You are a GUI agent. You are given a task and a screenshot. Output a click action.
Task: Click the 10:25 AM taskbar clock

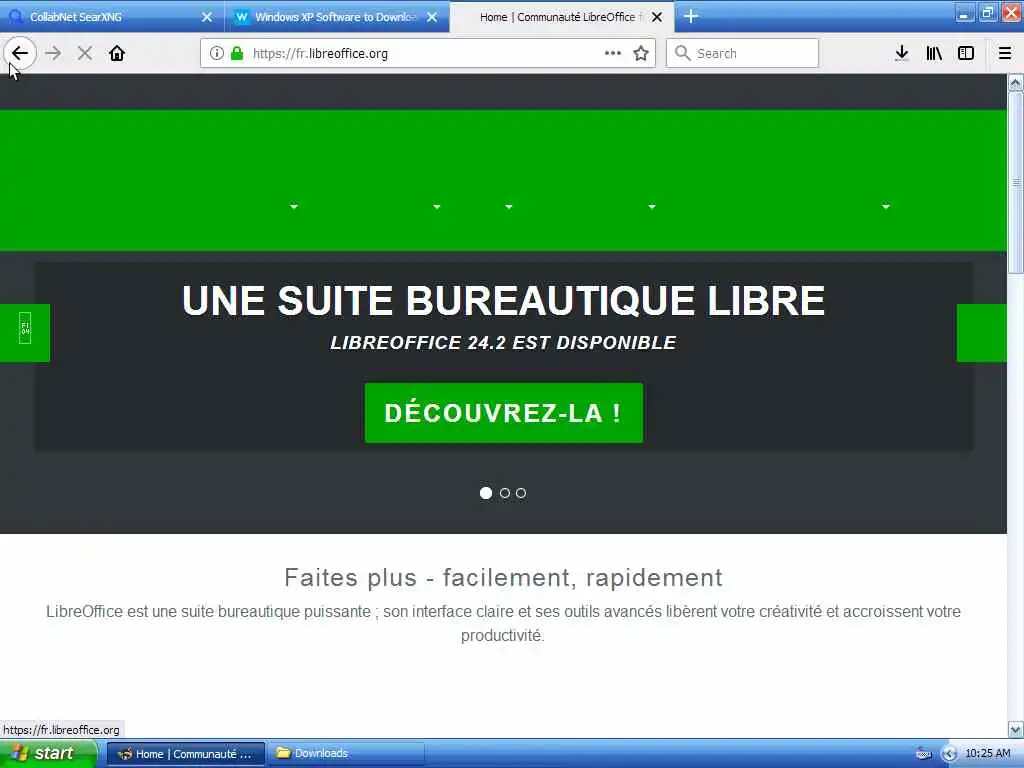pos(988,754)
